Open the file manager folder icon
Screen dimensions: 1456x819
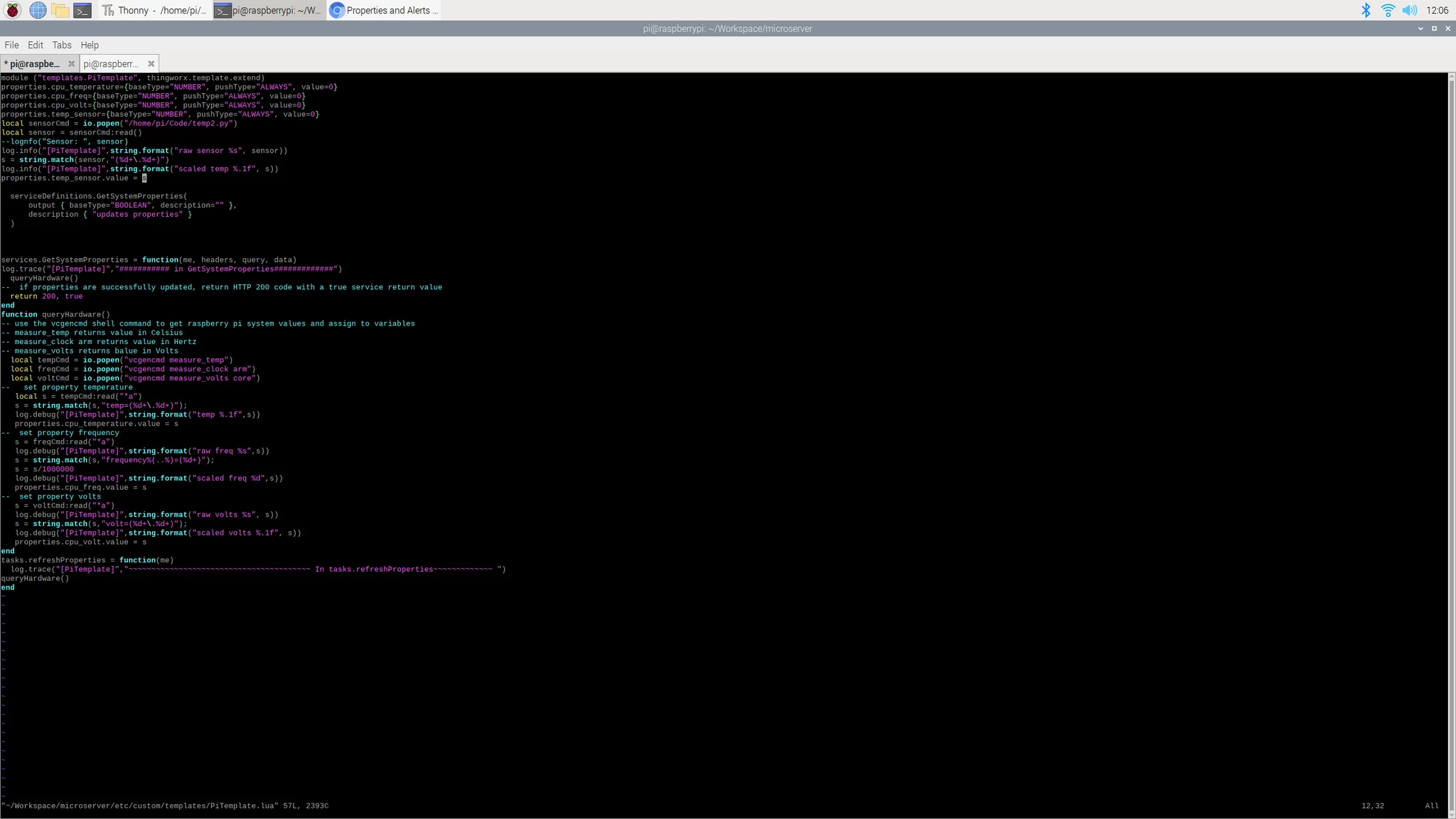point(60,10)
